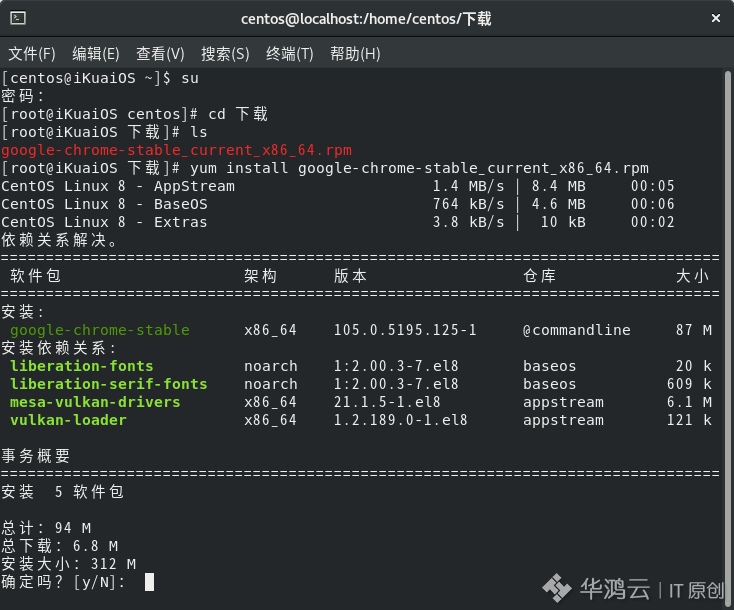The width and height of the screenshot is (734, 610).
Task: Click the '安装大小: 312 M' line
Action: 68,564
